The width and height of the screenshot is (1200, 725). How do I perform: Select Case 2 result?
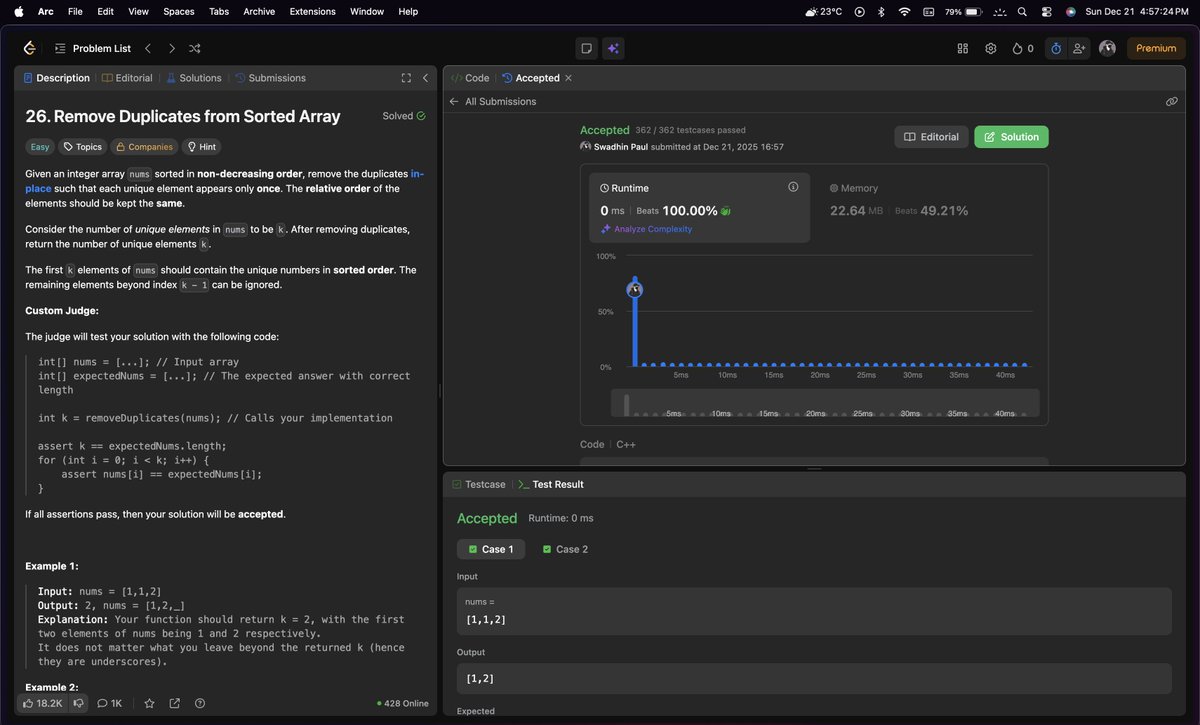click(565, 549)
